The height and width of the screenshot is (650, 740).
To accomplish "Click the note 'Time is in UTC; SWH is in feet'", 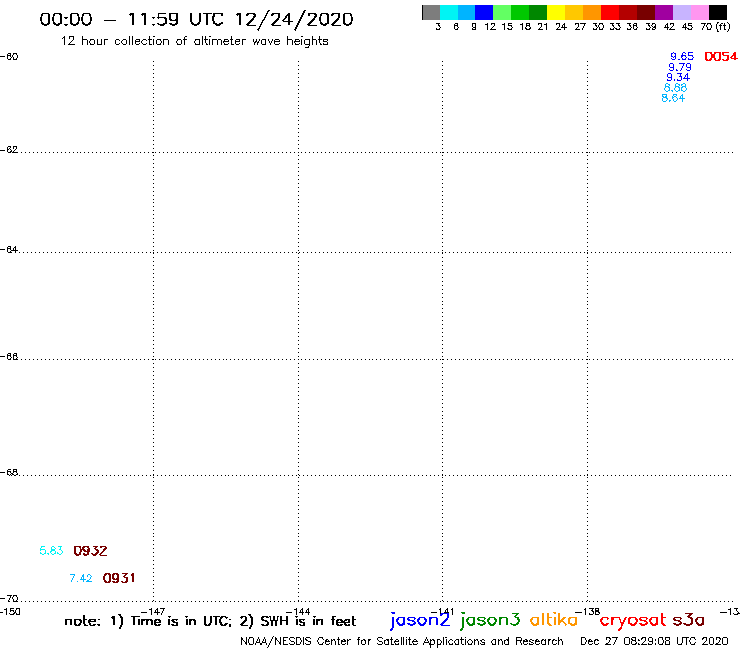I will 210,621.
